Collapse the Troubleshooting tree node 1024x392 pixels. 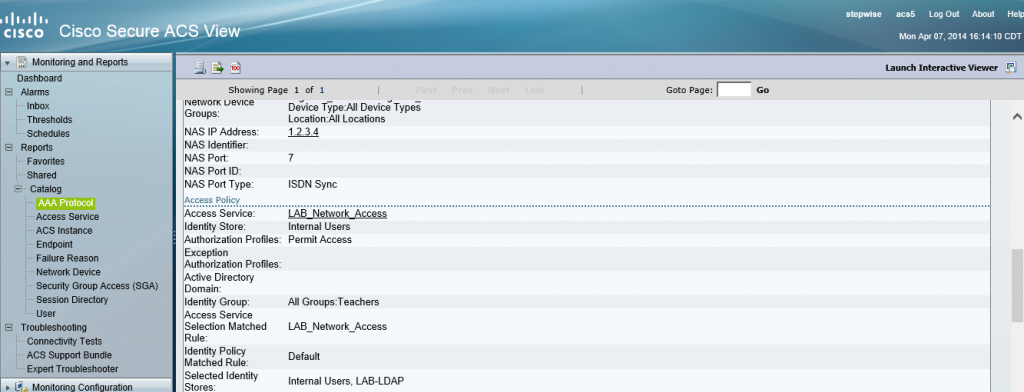(8, 327)
